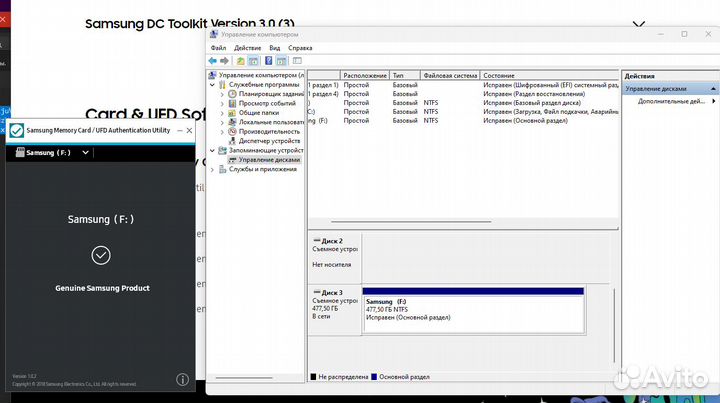Toggle the Show/Hide Console Tree toolbar icon
The image size is (720, 403).
(253, 61)
